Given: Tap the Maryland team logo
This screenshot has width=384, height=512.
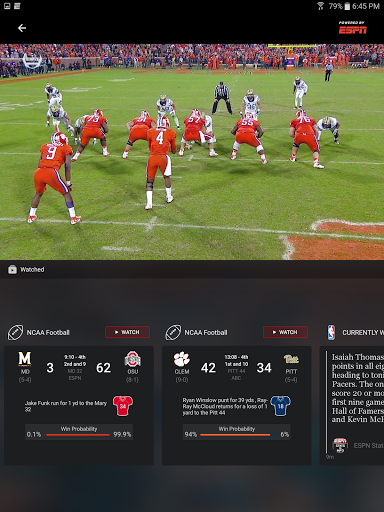Looking at the screenshot, I should pyautogui.click(x=25, y=359).
